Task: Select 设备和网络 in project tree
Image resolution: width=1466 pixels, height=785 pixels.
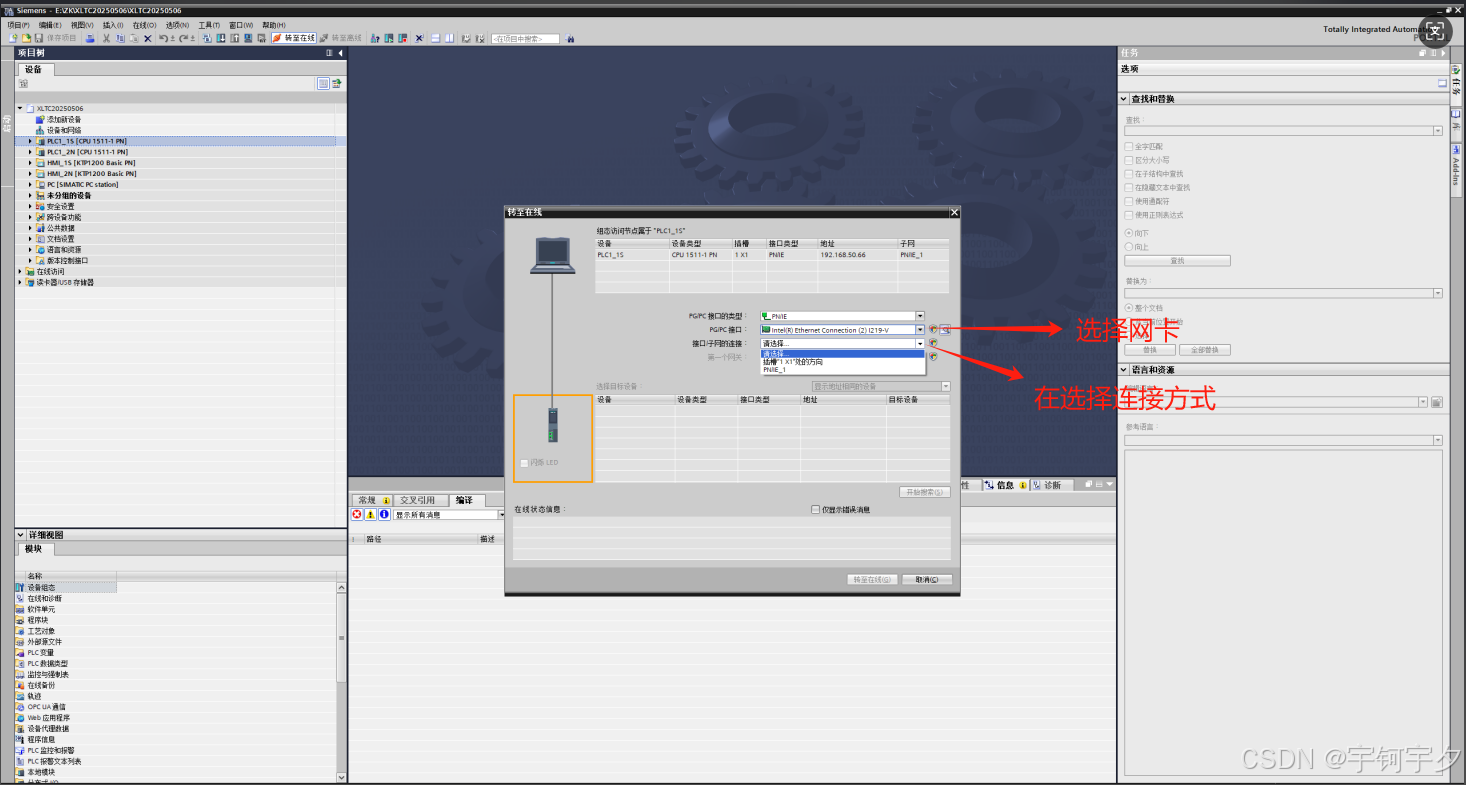Action: (x=63, y=130)
